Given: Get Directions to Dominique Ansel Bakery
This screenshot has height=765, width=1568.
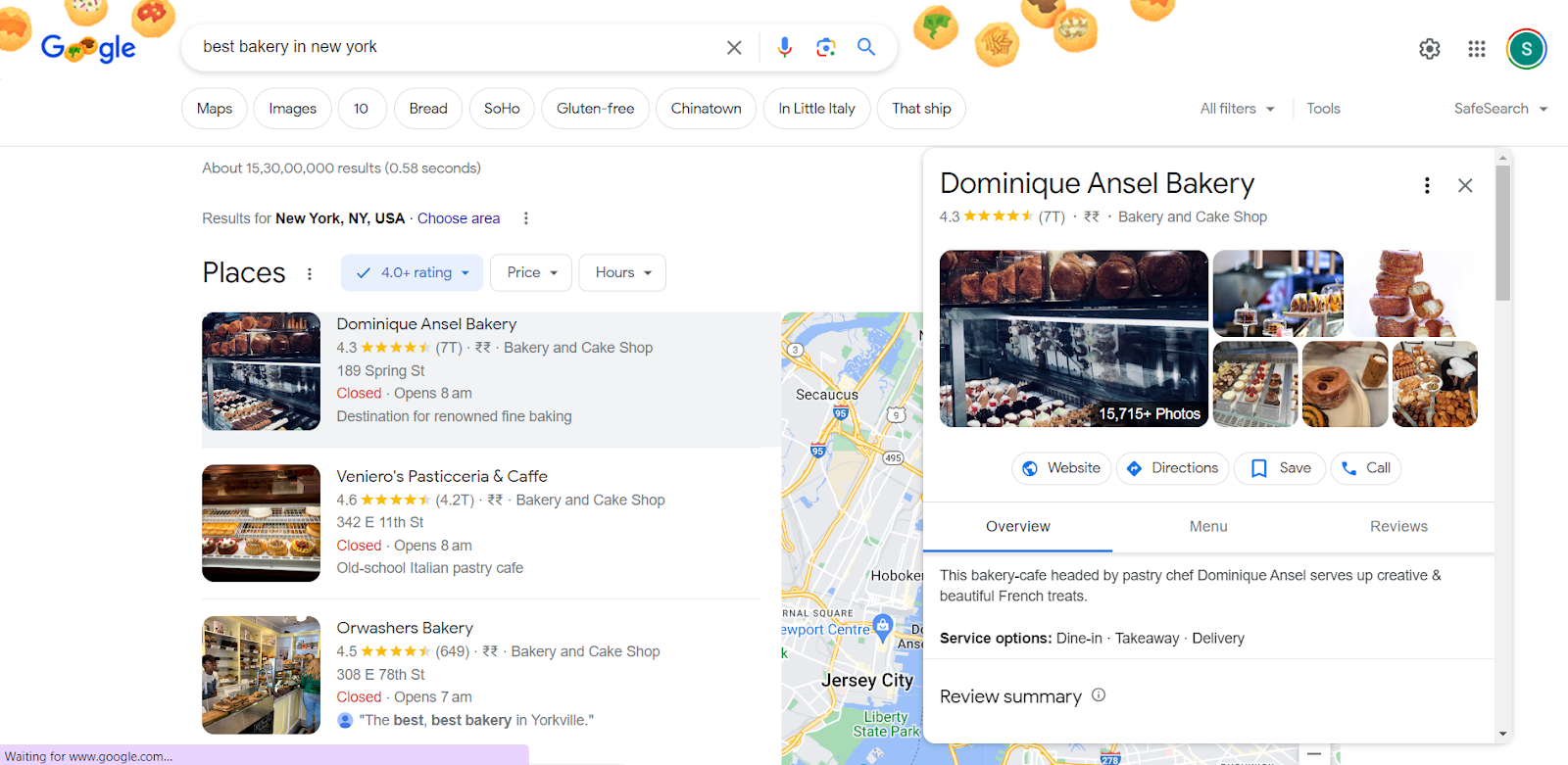Looking at the screenshot, I should pos(1172,468).
